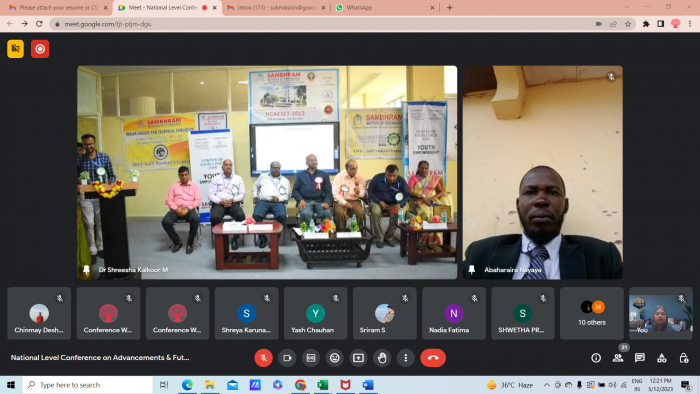Unmute the microphone in Meet controls
This screenshot has width=700, height=394.
pos(263,358)
